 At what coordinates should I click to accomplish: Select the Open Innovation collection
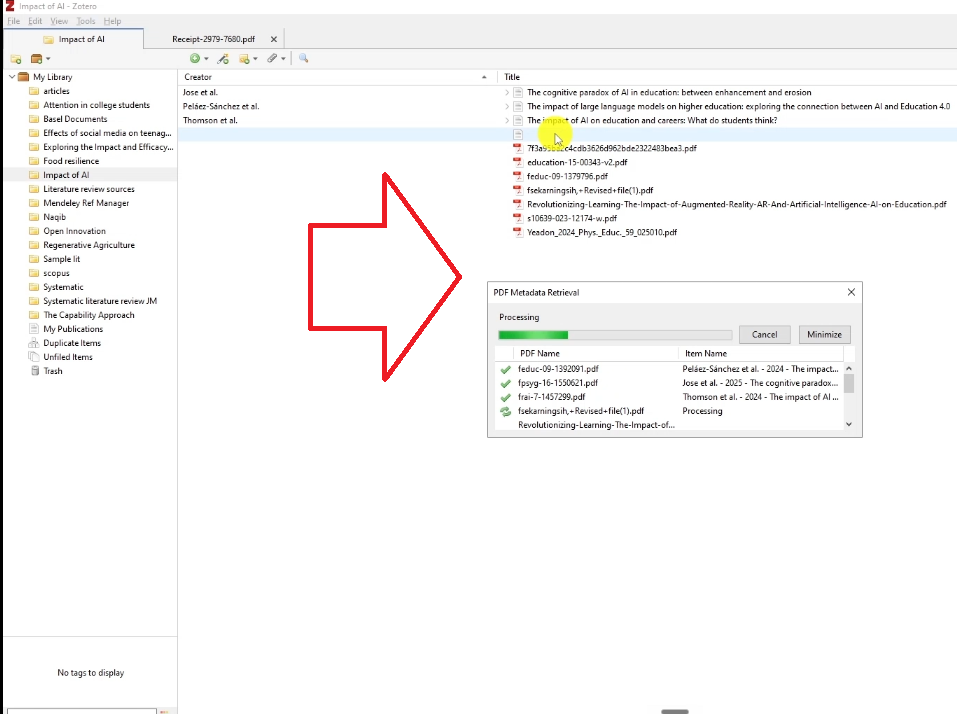click(74, 231)
